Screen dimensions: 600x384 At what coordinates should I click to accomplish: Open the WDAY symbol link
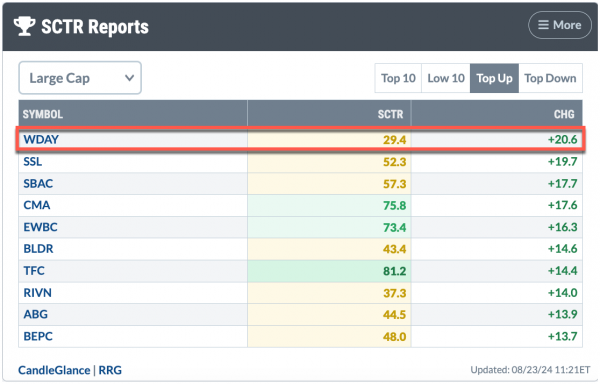click(x=41, y=139)
